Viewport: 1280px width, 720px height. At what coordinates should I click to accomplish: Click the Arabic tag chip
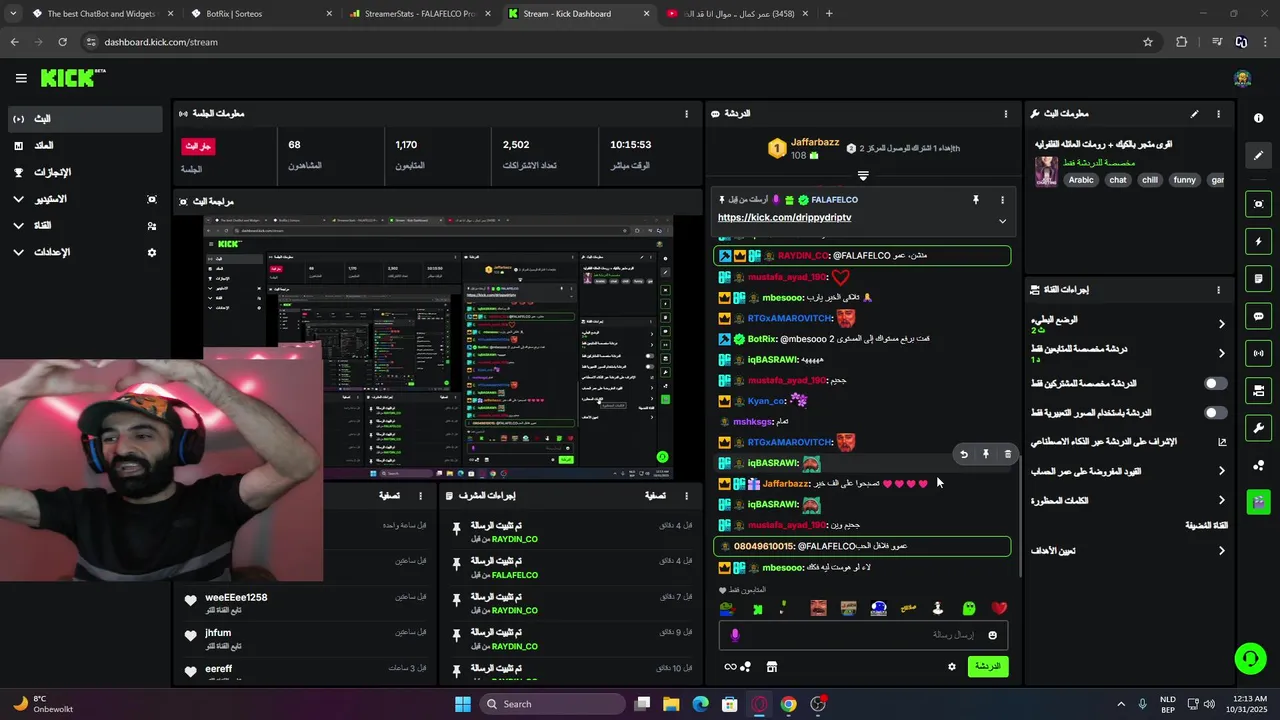1081,180
